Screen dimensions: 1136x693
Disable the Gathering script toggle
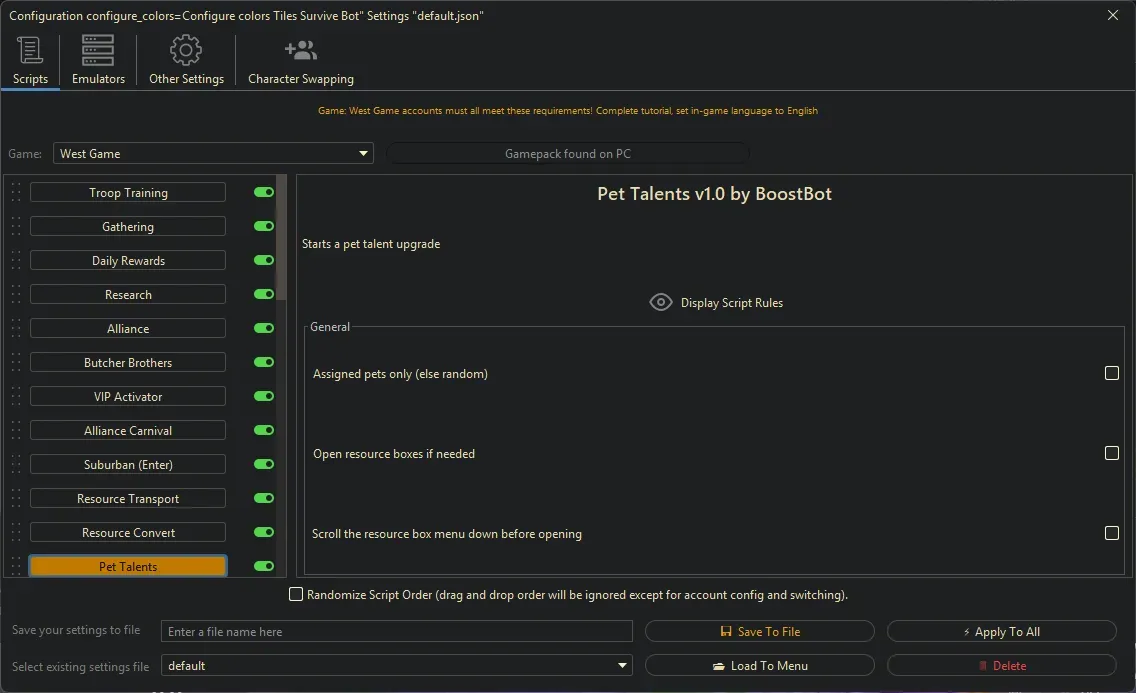(264, 227)
